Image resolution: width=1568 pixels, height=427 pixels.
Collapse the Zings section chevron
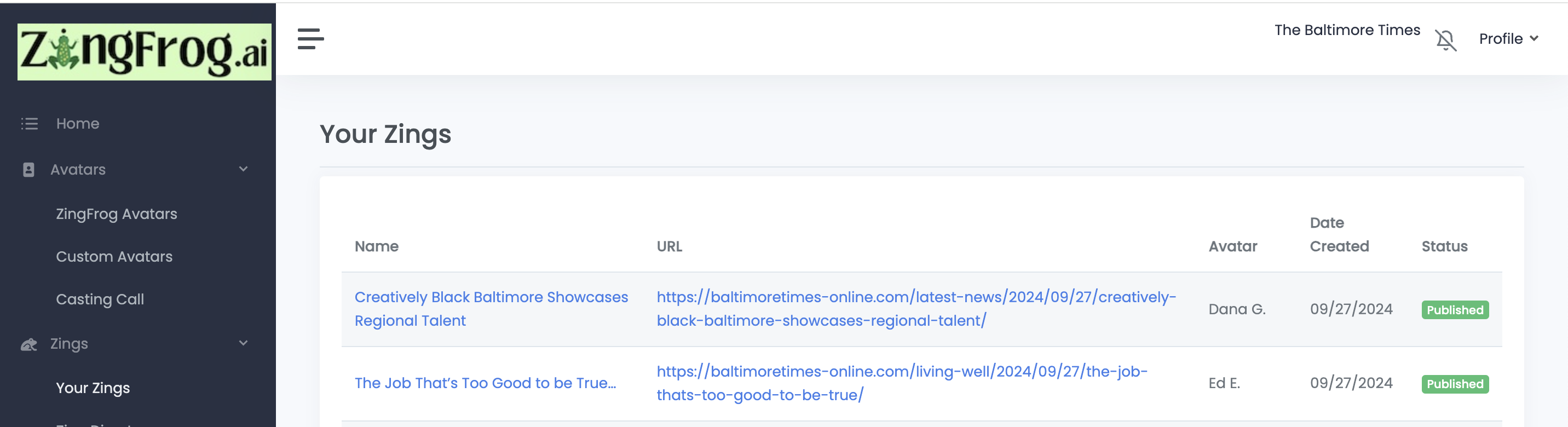[244, 343]
